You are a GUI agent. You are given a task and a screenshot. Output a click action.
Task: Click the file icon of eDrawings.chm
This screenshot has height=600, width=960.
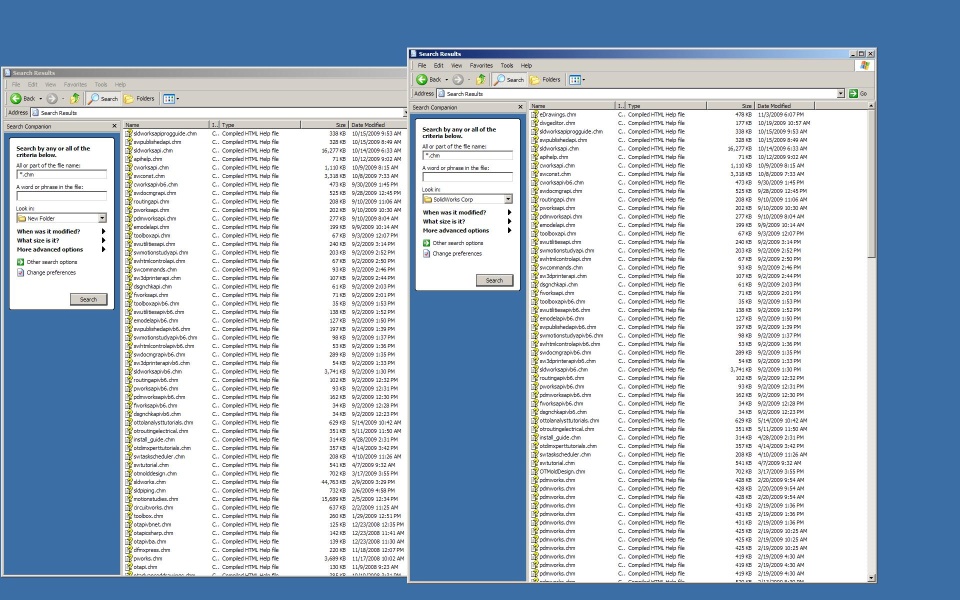(x=534, y=114)
